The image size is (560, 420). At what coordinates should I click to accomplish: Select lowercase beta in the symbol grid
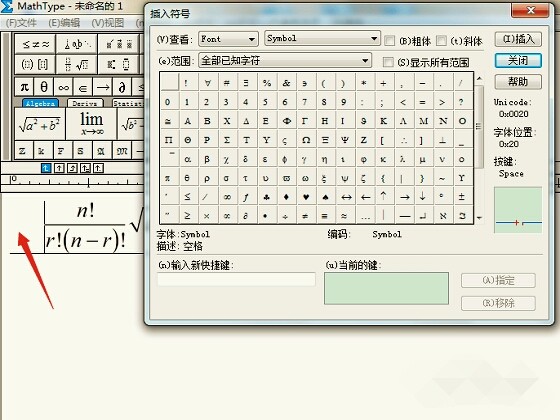point(207,159)
